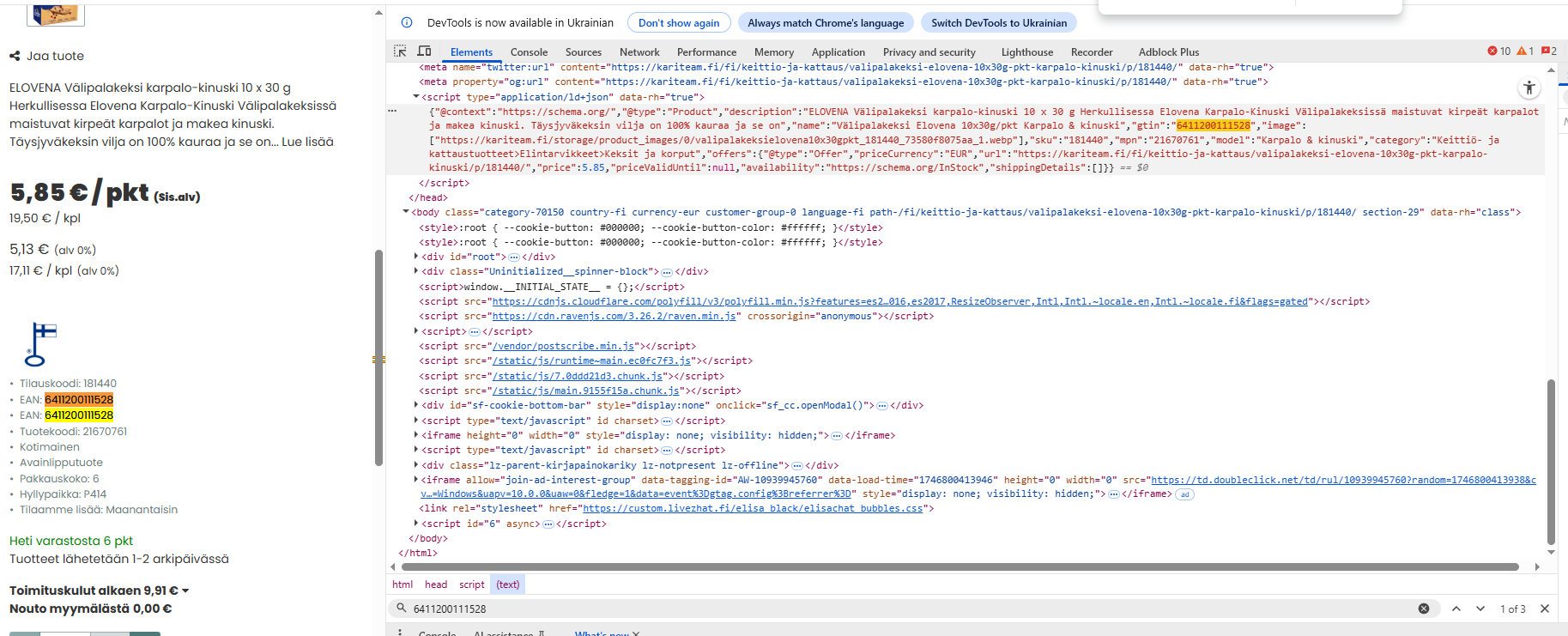The image size is (1568, 636).
Task: Click Always match Chrome's language button
Action: 826,23
